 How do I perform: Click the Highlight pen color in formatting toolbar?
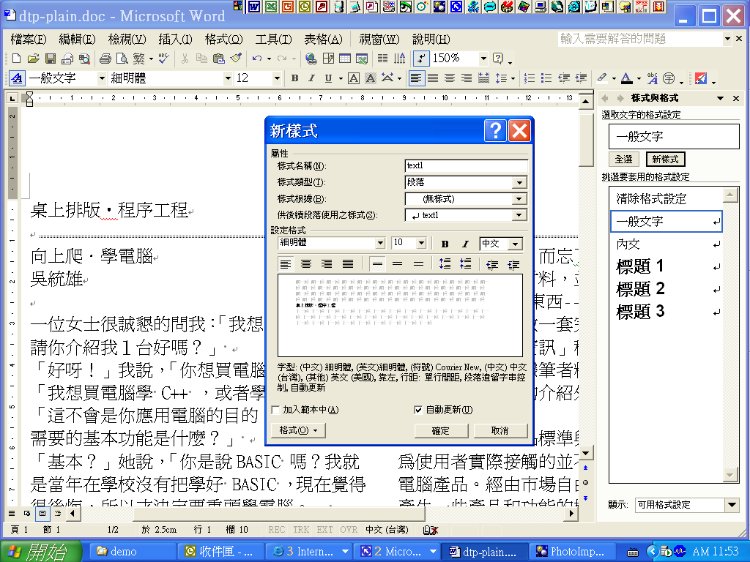[x=602, y=78]
